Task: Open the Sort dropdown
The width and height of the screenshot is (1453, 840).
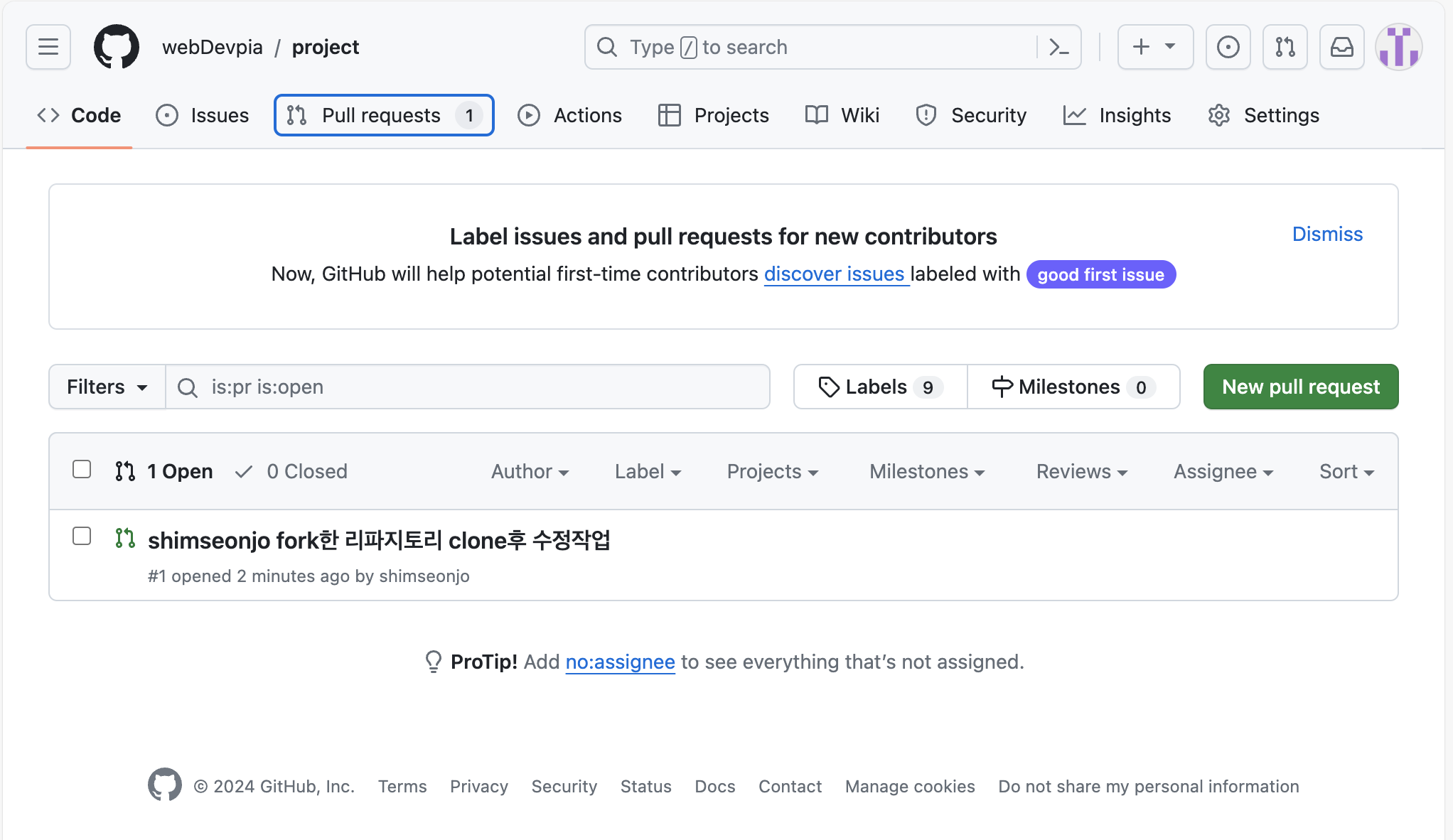Action: (x=1346, y=471)
